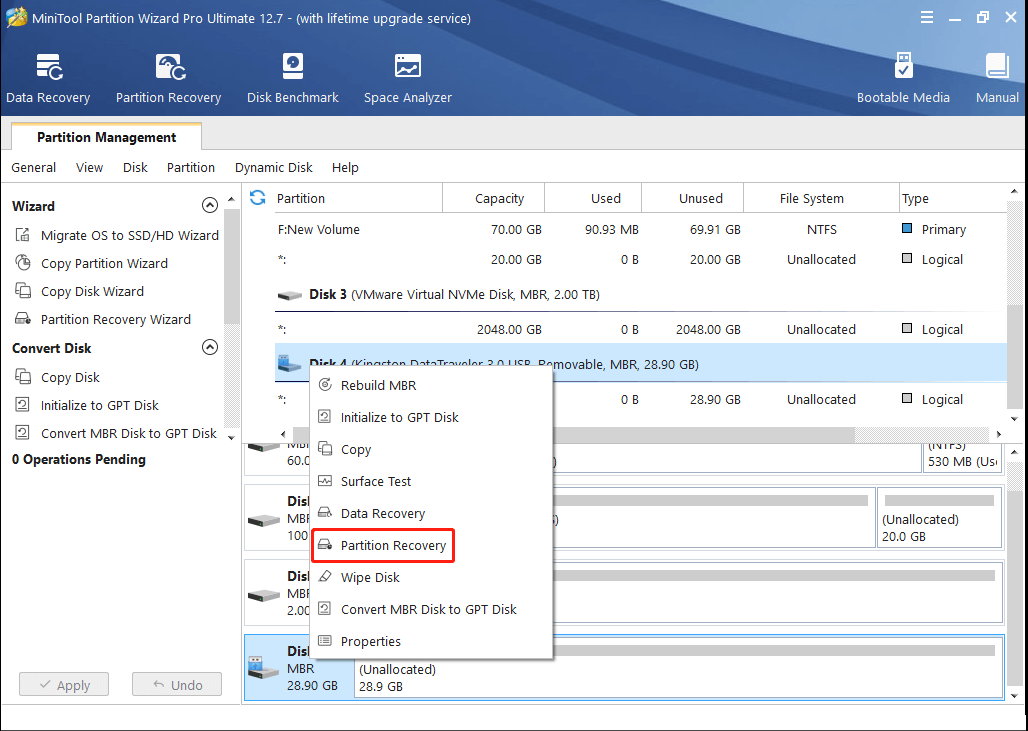
Task: Click the Disk 4 USB drive icon in the list
Action: coord(289,363)
